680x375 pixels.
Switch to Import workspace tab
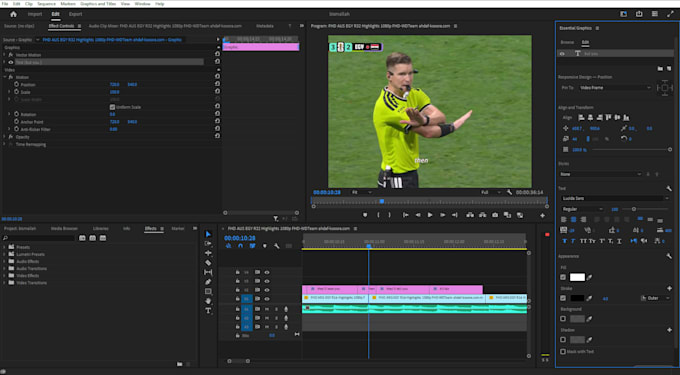35,14
